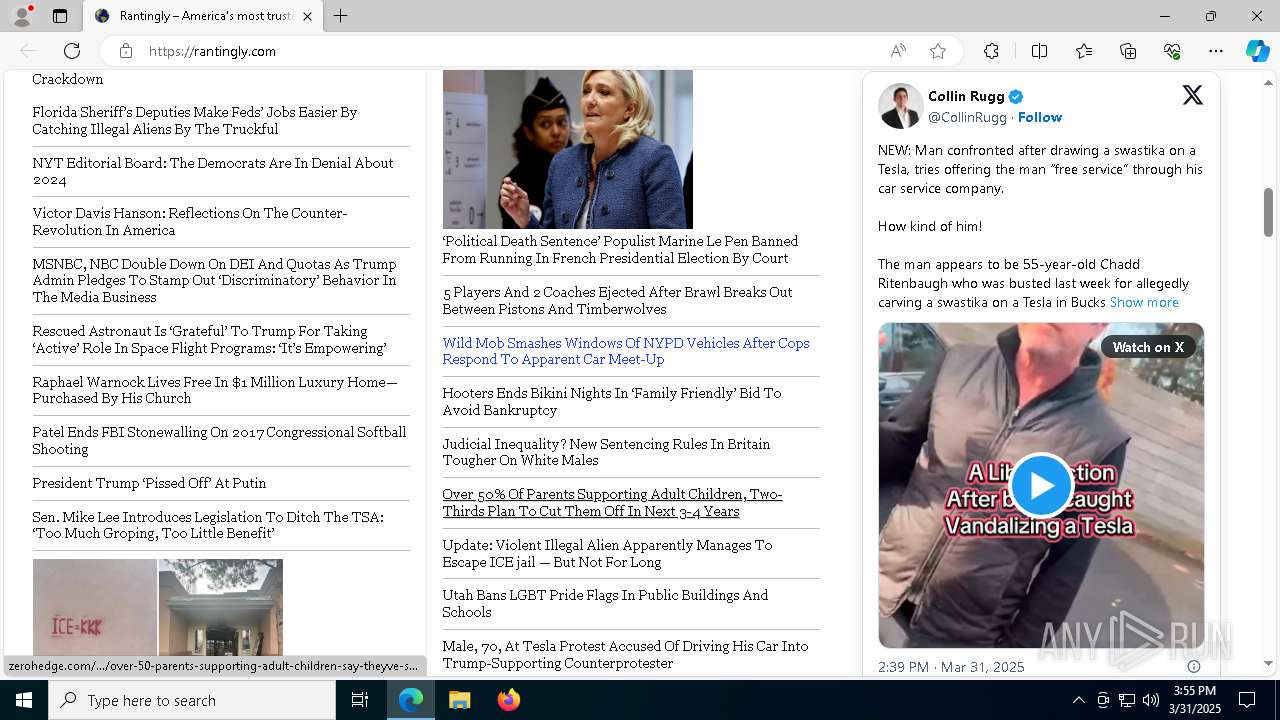Click the X logo on tweet
The width and height of the screenshot is (1280, 720).
pos(1192,95)
